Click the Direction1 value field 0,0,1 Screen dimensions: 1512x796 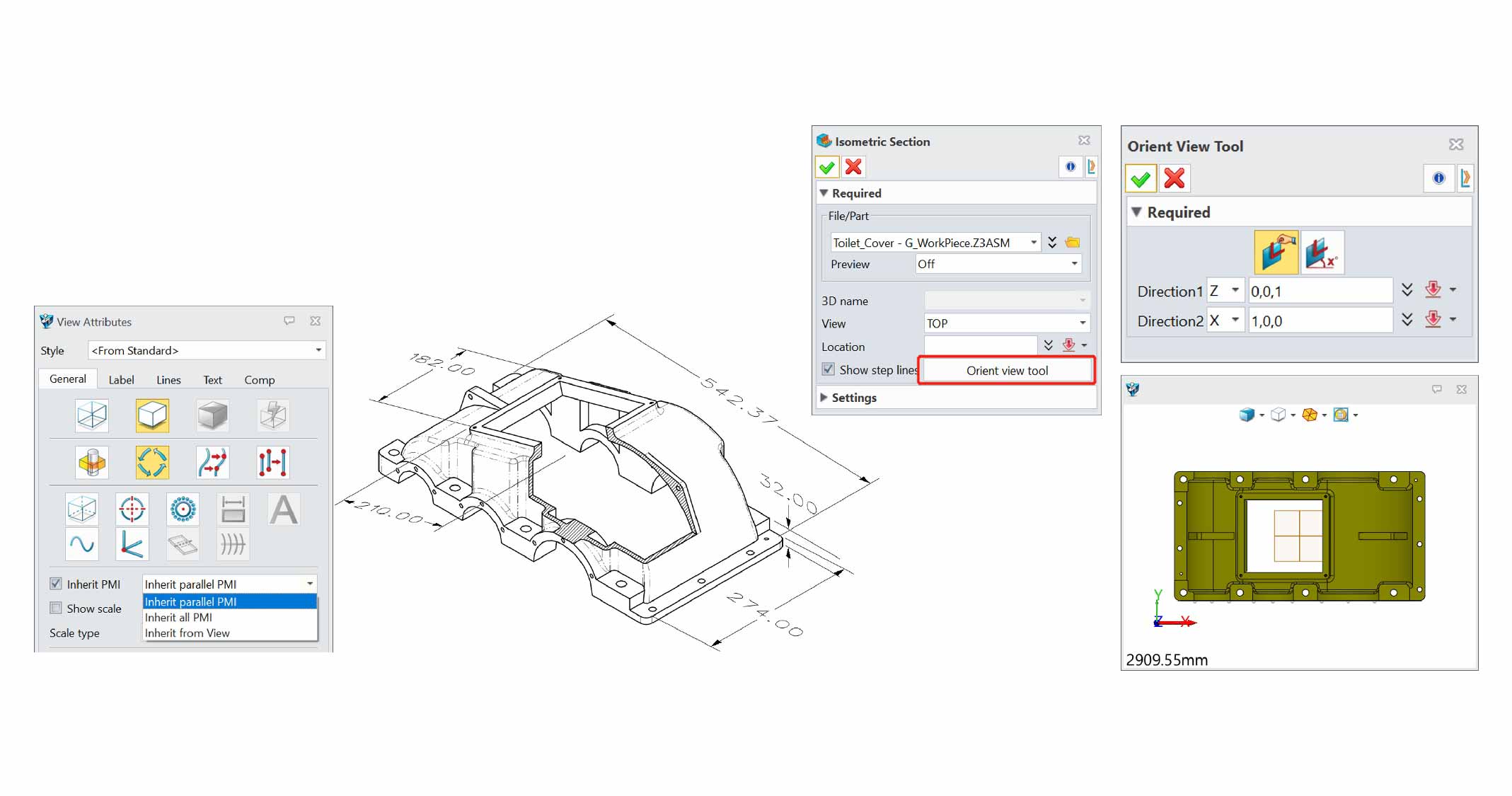point(1320,292)
